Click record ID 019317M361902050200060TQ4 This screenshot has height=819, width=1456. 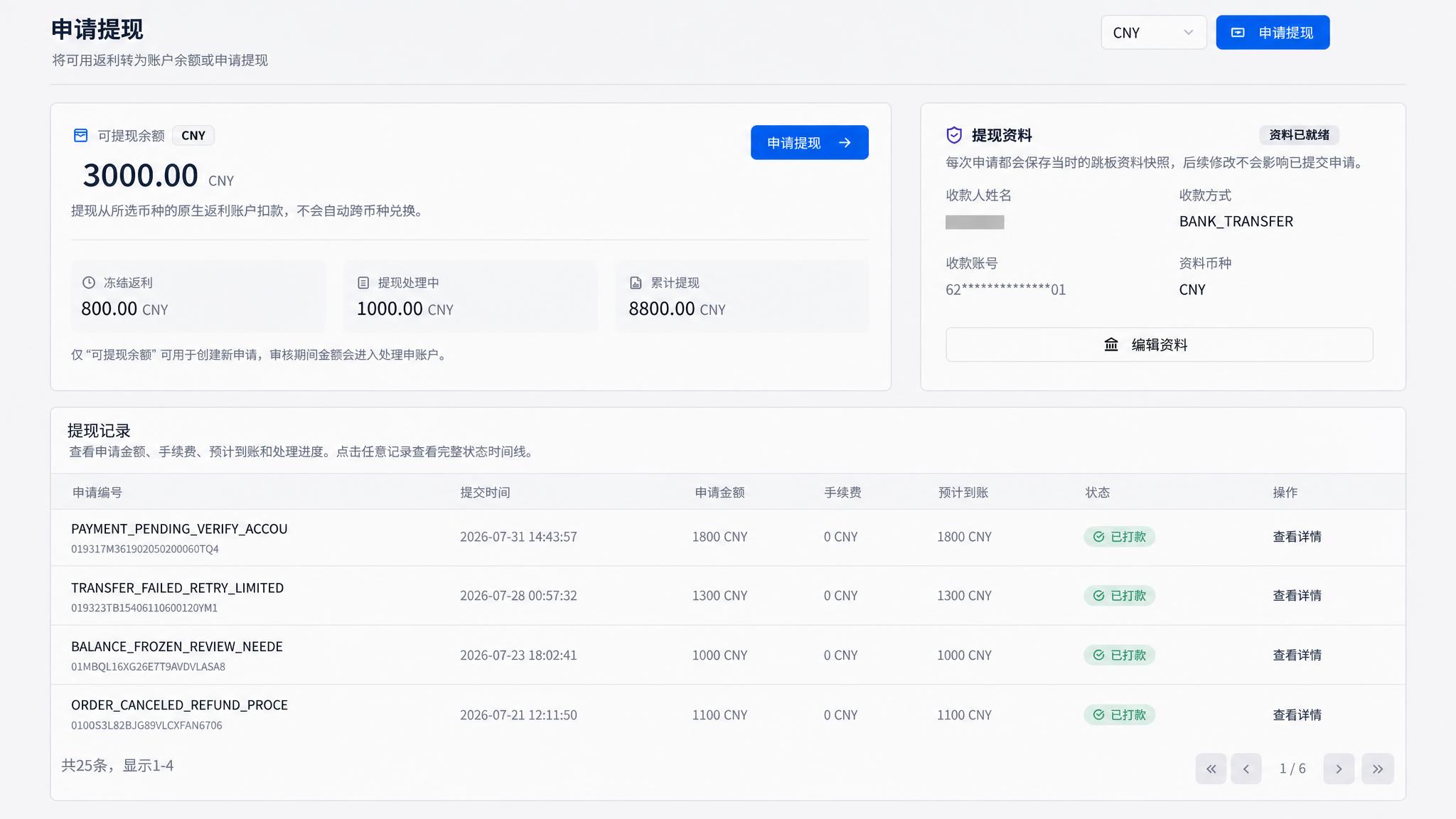145,550
